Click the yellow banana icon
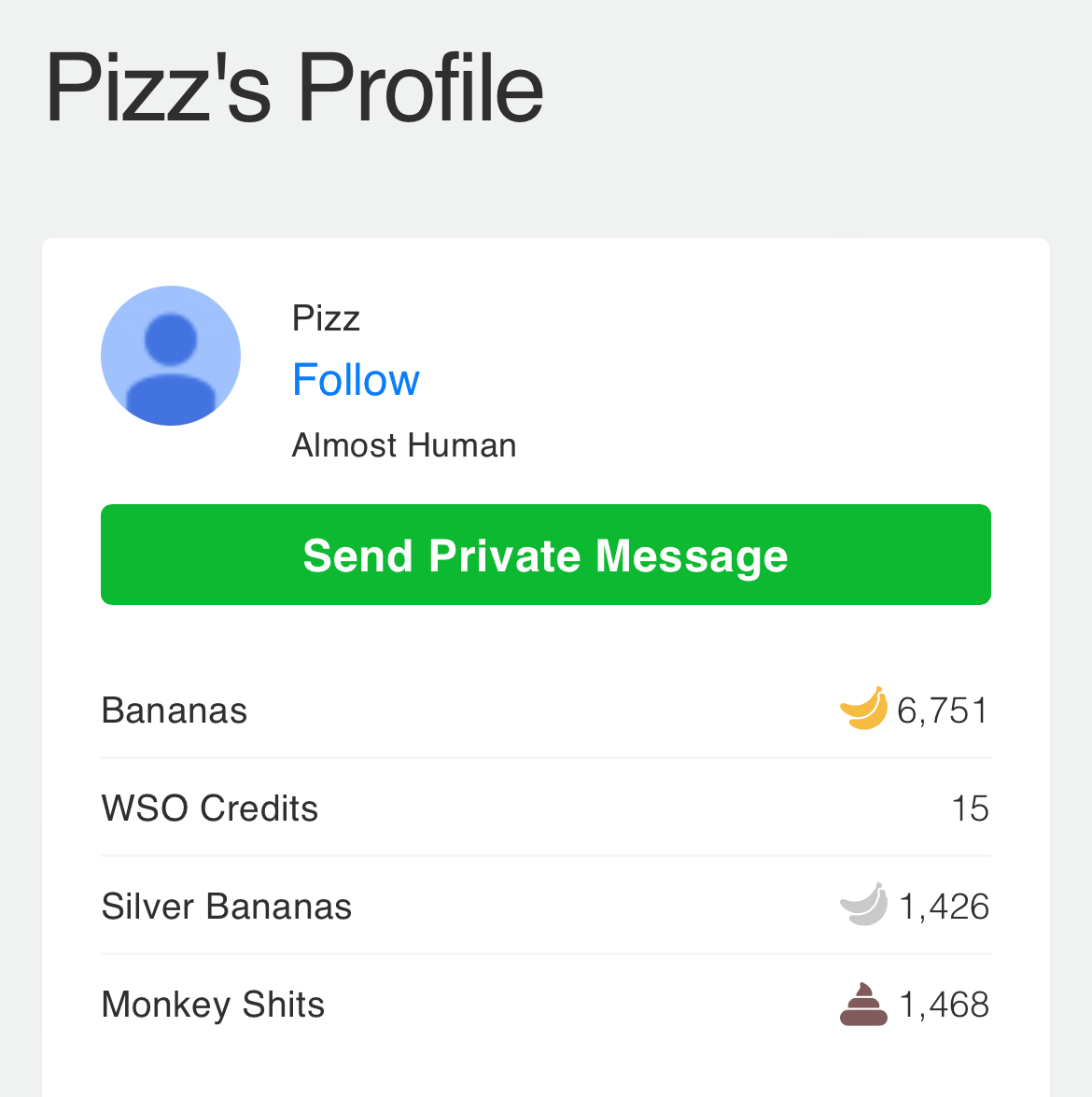The width and height of the screenshot is (1092, 1097). coord(863,709)
